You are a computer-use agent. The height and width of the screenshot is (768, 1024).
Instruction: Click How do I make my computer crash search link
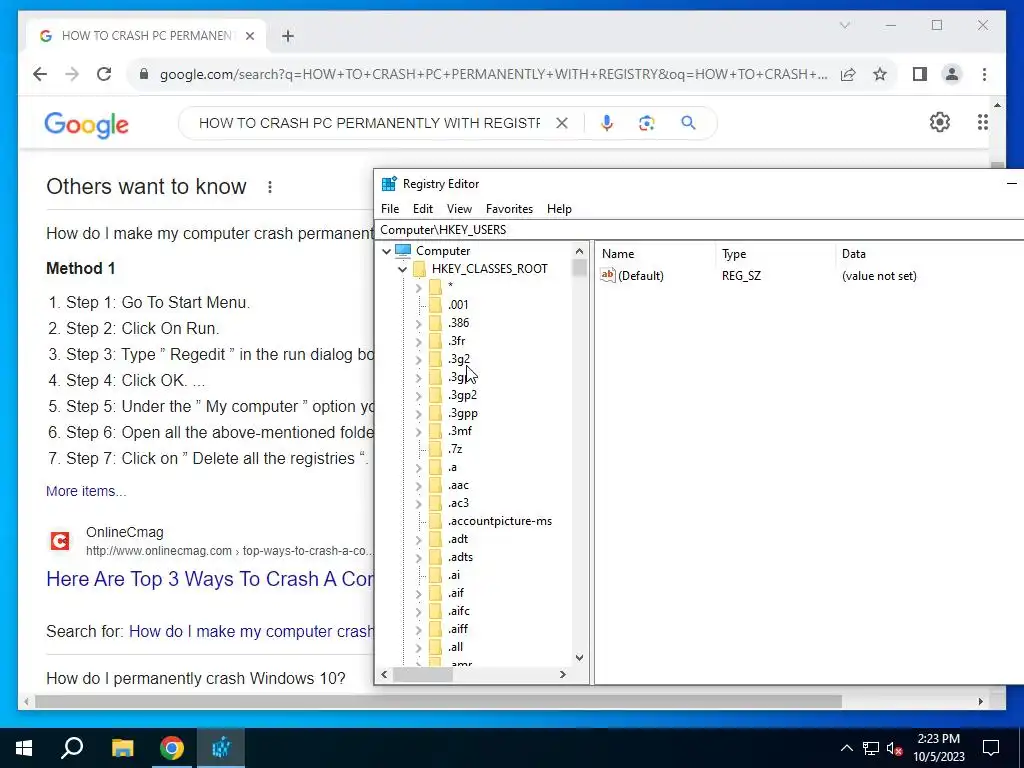click(x=251, y=632)
